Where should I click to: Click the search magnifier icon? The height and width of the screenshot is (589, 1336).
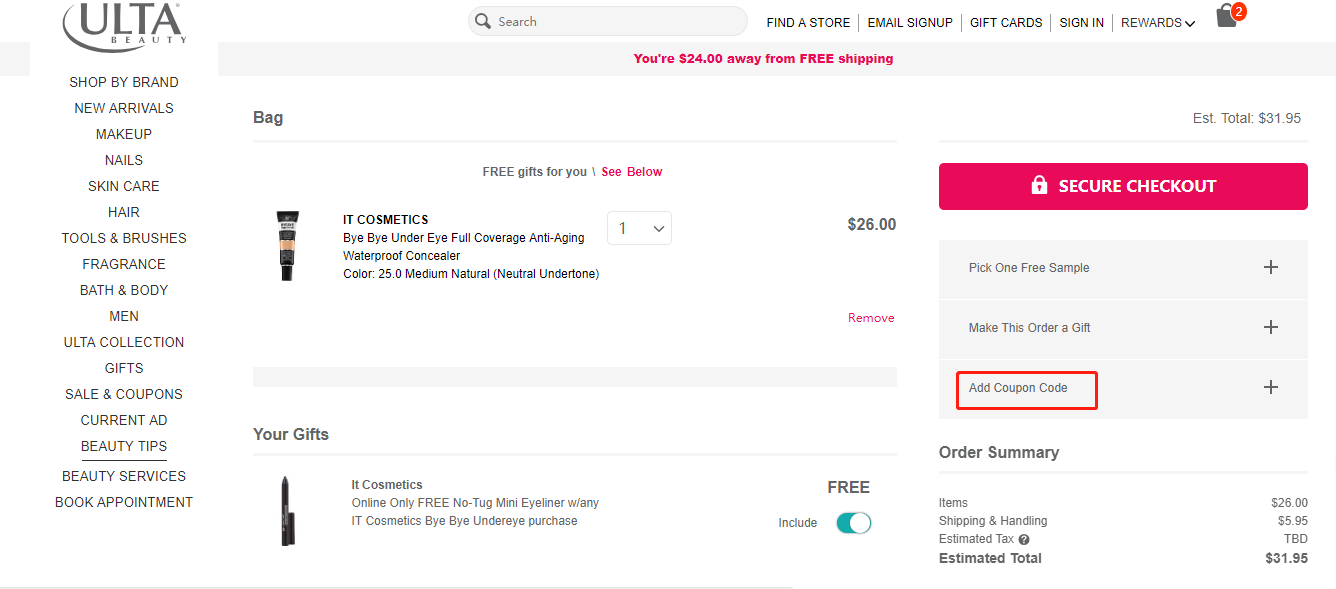483,21
